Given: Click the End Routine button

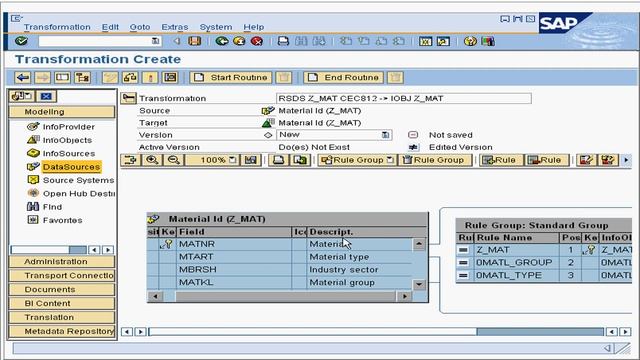Looking at the screenshot, I should (343, 78).
